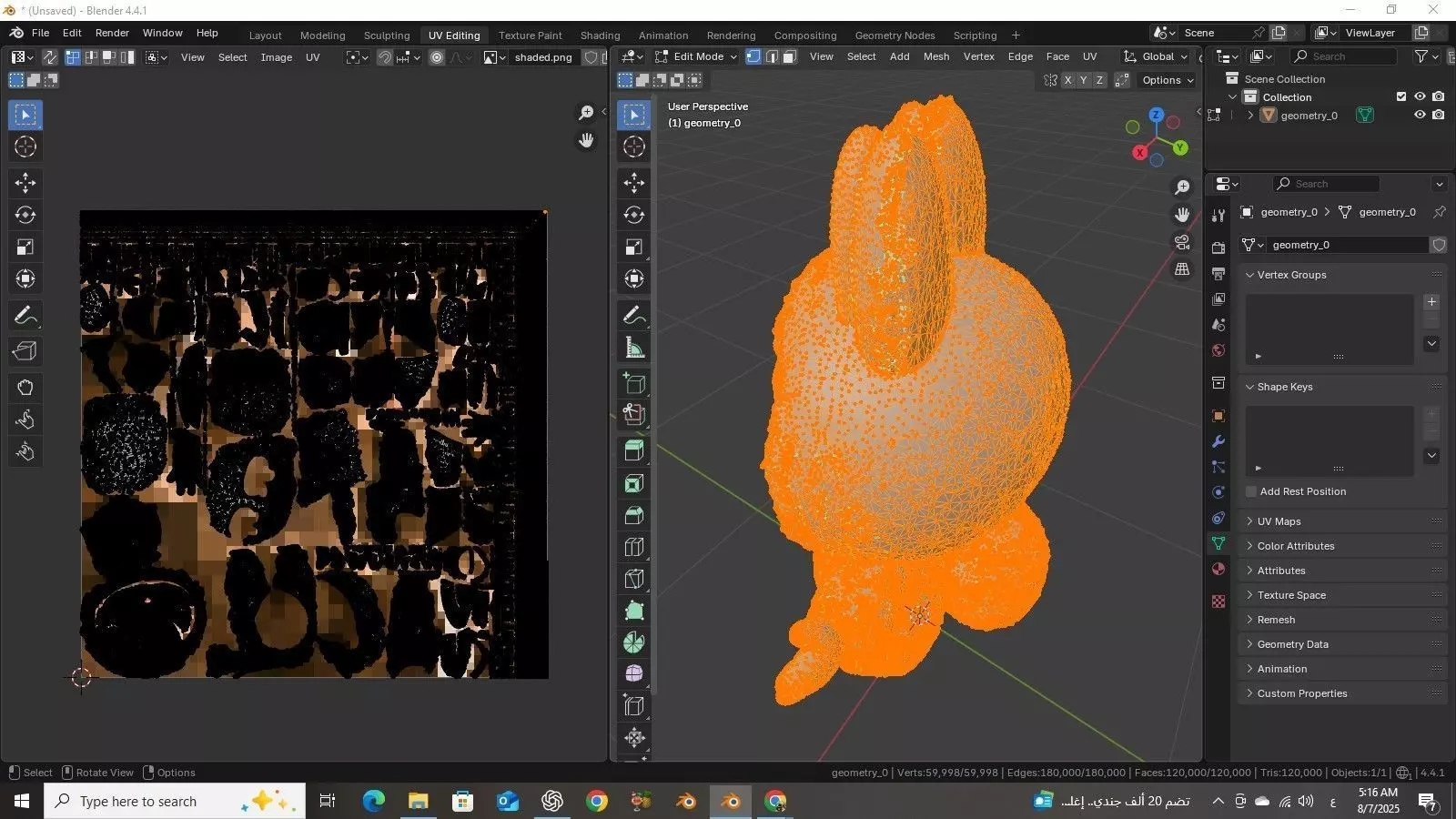
Task: Open the Physics properties tab
Action: click(1218, 492)
